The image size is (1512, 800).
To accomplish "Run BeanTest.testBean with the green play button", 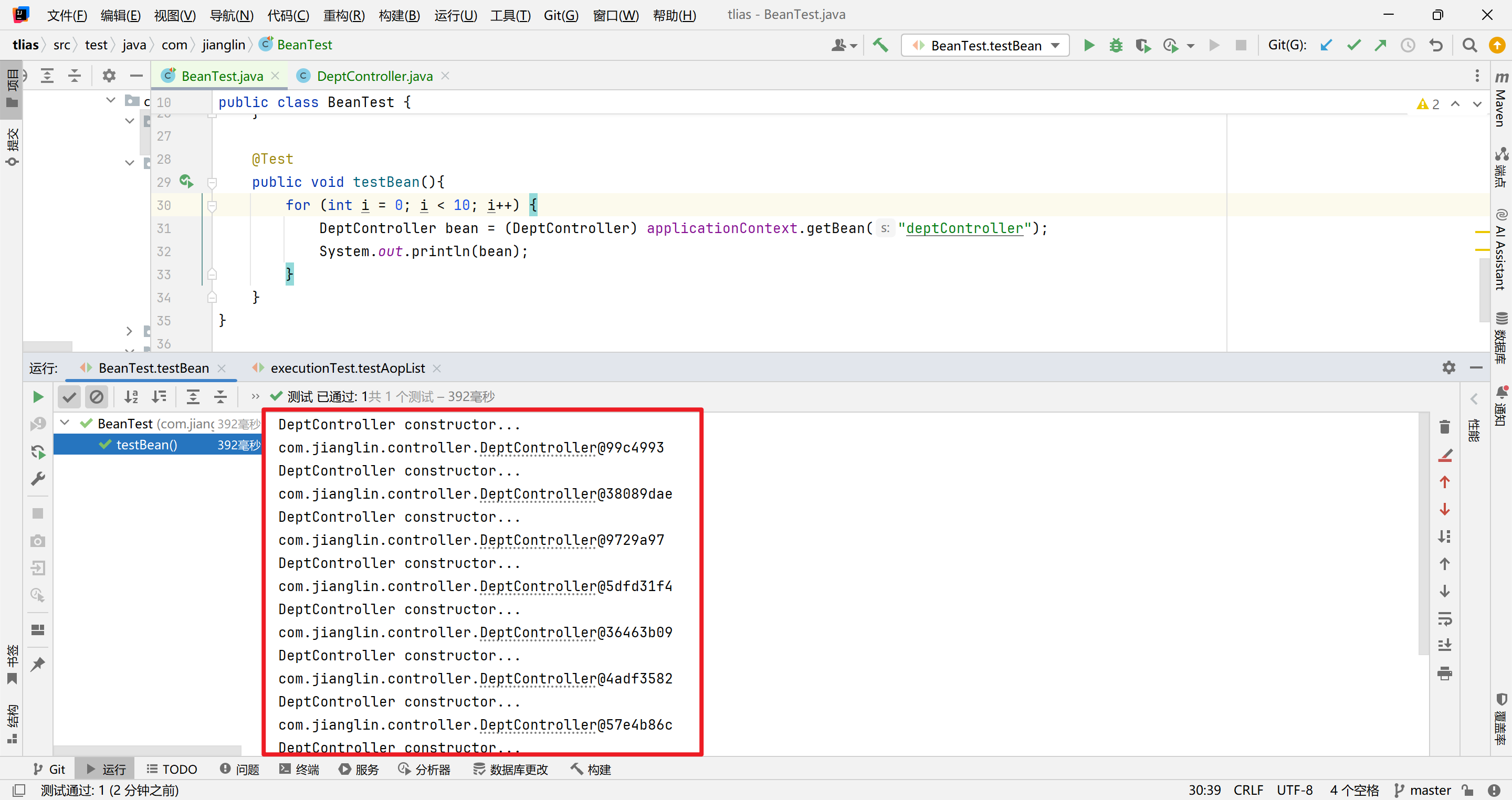I will point(1089,45).
